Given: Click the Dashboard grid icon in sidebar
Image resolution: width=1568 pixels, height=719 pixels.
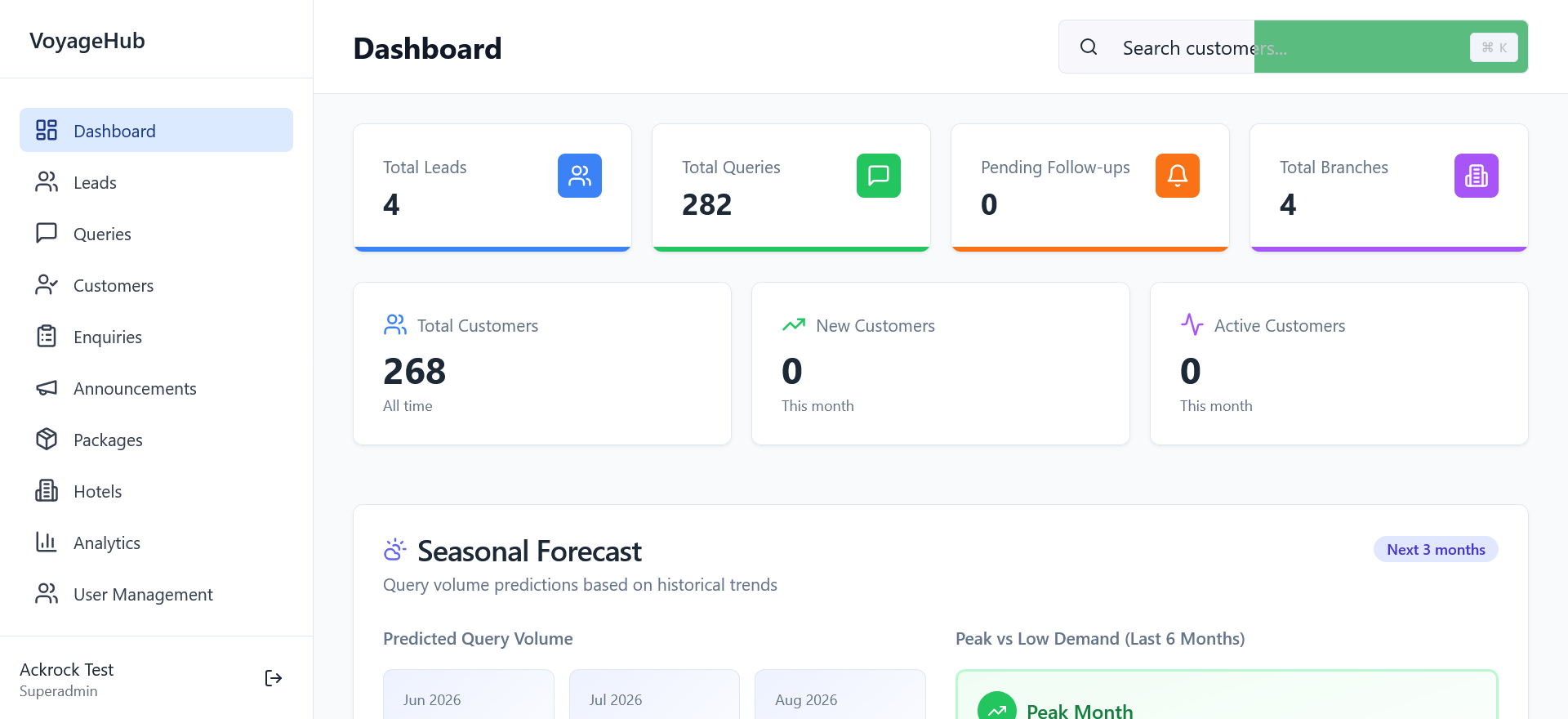Looking at the screenshot, I should pyautogui.click(x=47, y=130).
